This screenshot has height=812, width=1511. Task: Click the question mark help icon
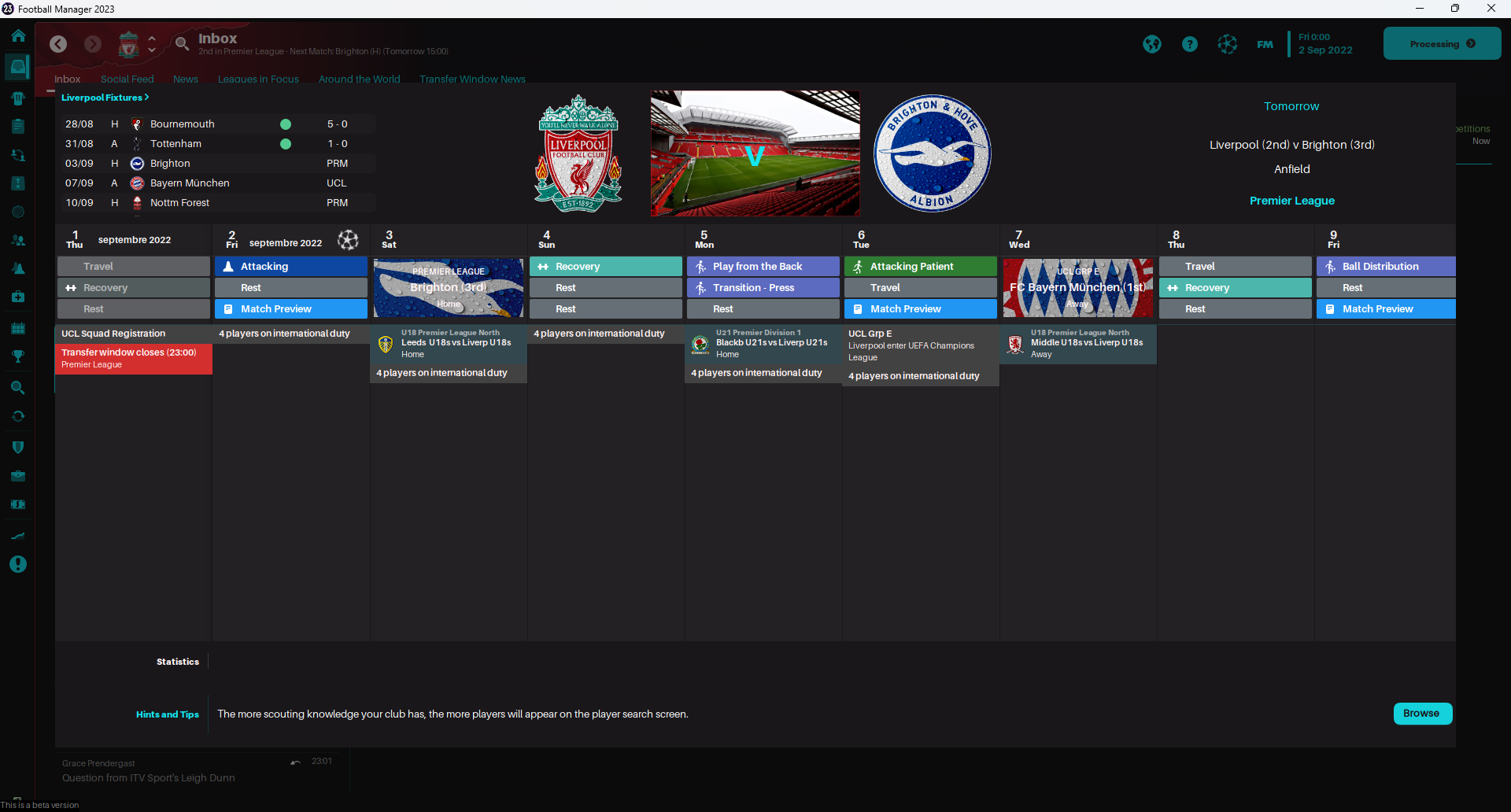[x=1190, y=44]
